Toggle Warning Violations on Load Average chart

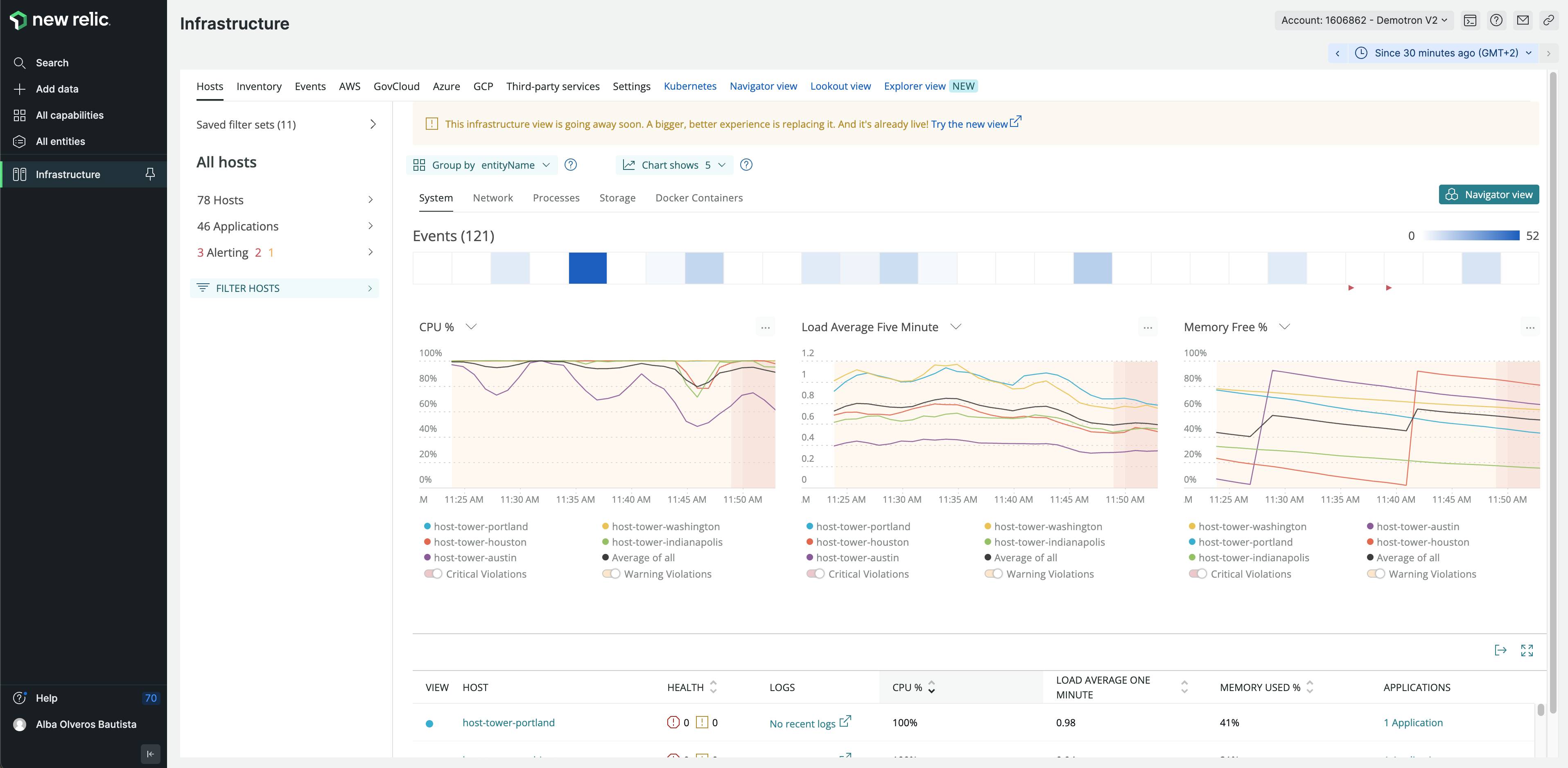click(x=993, y=574)
